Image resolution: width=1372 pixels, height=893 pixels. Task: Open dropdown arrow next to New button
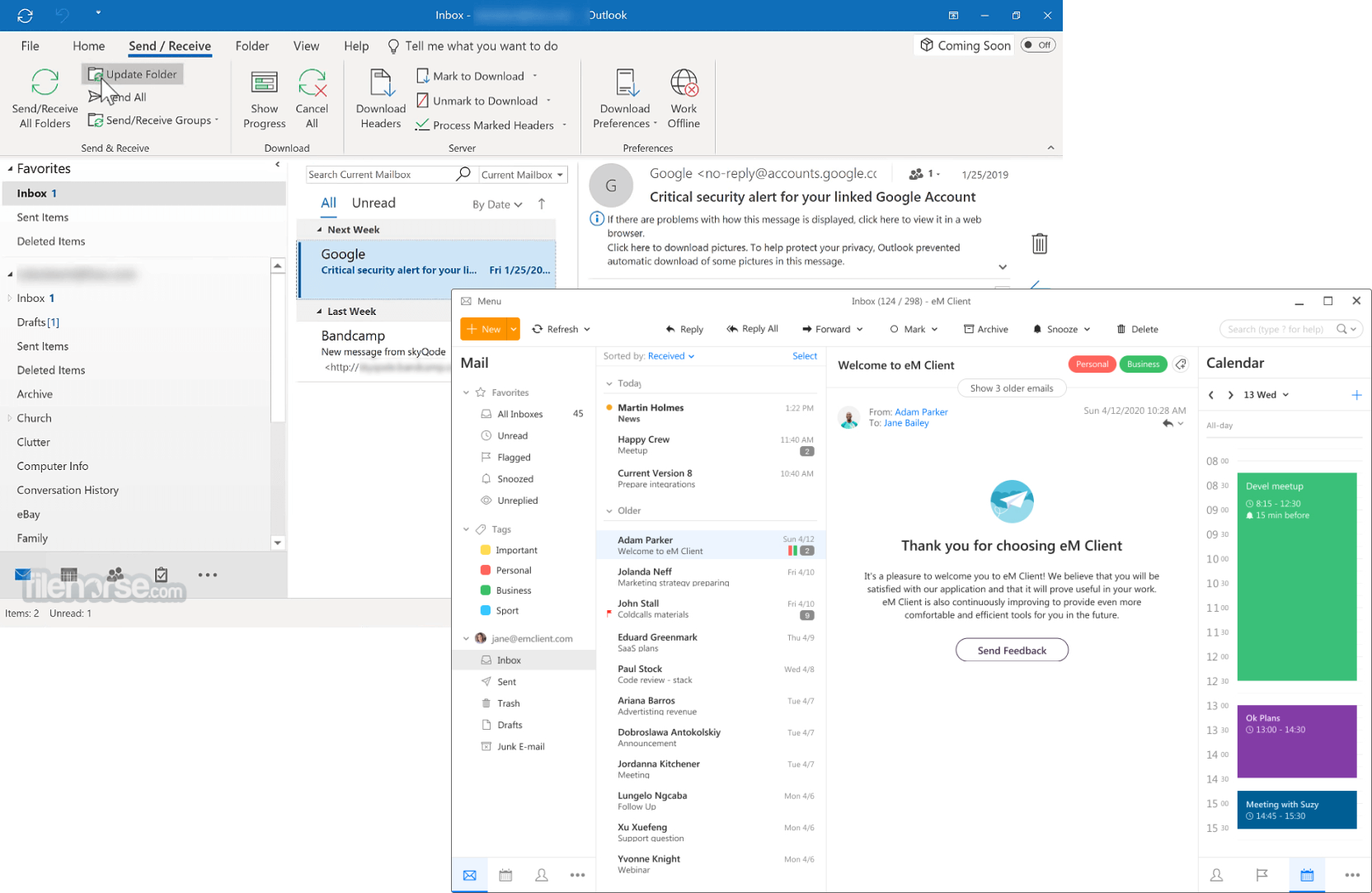click(x=513, y=329)
